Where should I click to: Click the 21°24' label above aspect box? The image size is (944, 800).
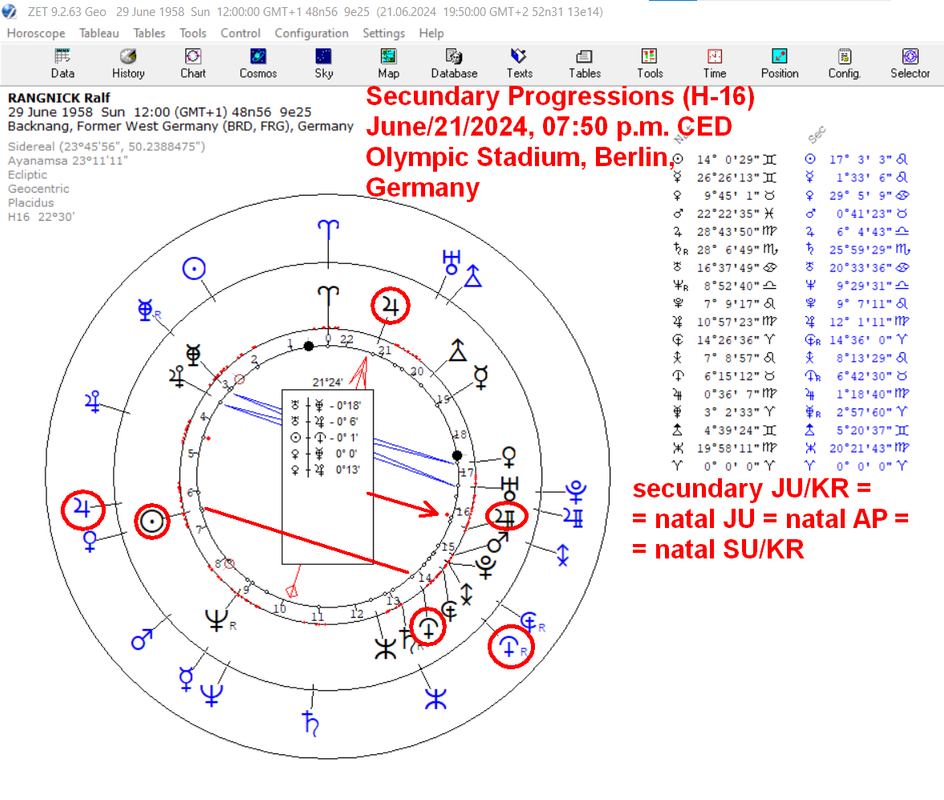328,382
